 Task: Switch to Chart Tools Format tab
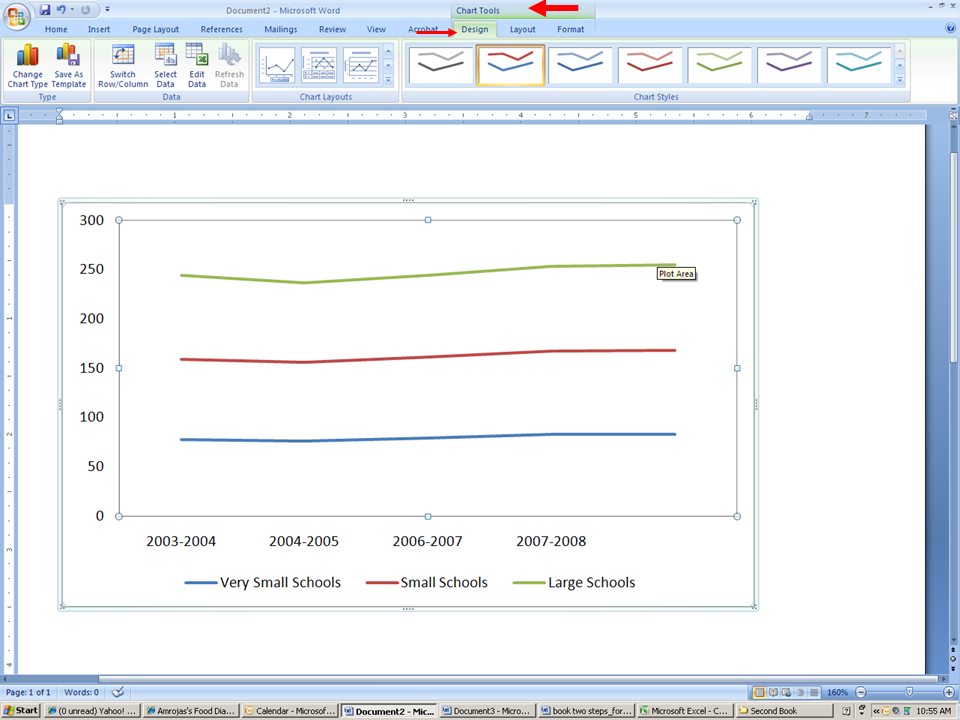(571, 29)
